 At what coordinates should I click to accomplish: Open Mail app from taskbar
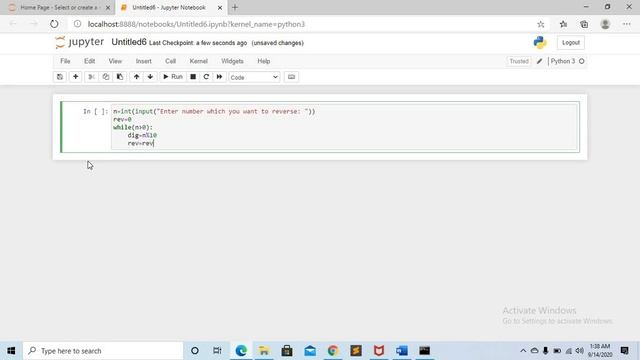tap(310, 351)
